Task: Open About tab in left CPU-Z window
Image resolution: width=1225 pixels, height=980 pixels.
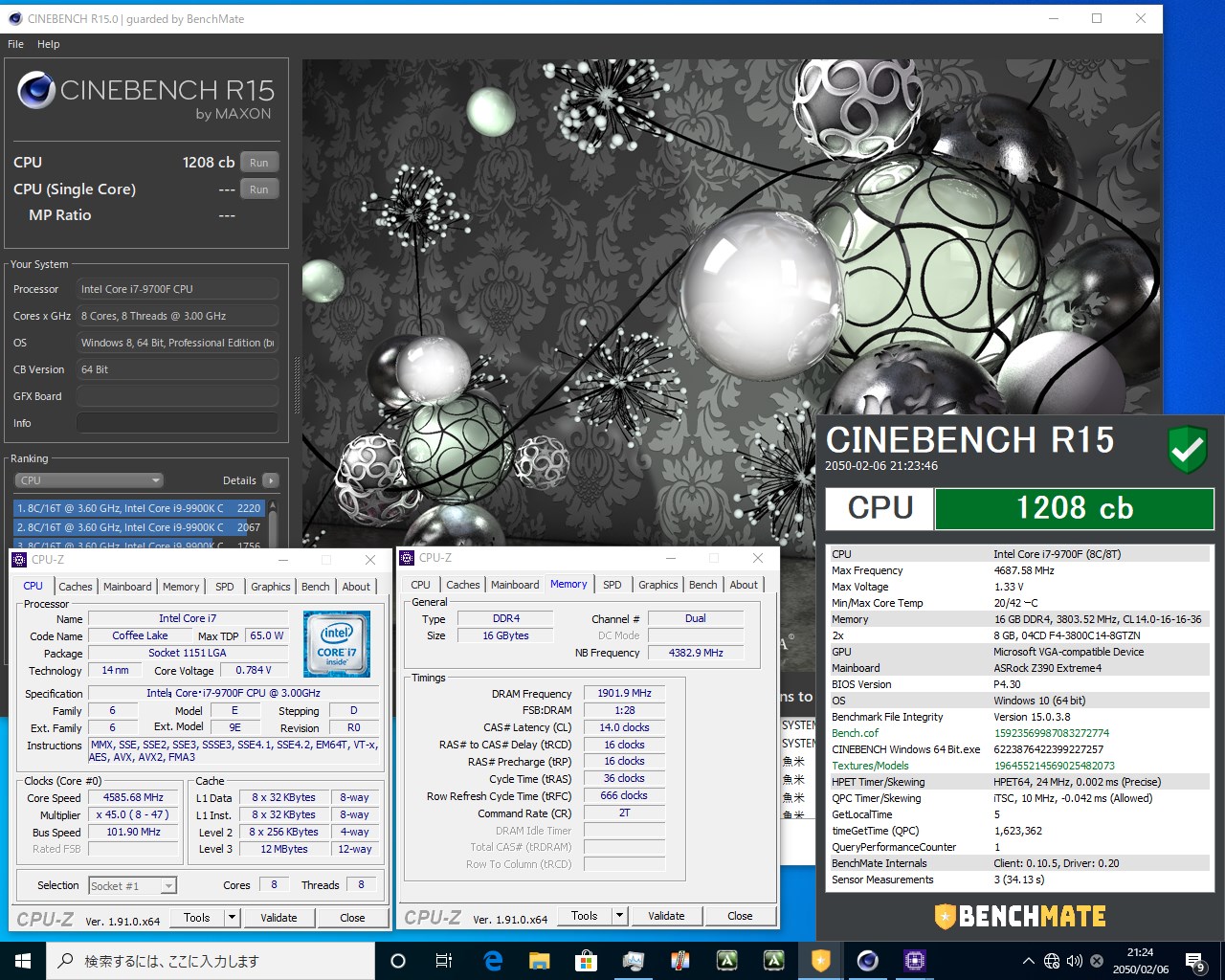Action: (356, 587)
